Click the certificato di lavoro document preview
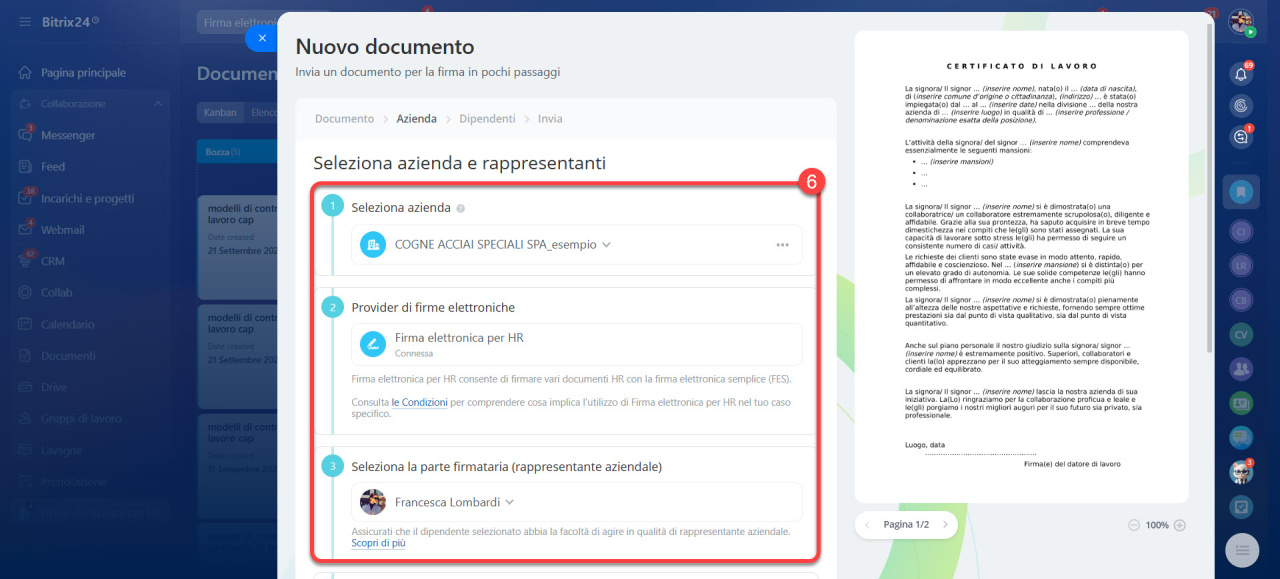Image resolution: width=1280 pixels, height=579 pixels. pos(1020,265)
